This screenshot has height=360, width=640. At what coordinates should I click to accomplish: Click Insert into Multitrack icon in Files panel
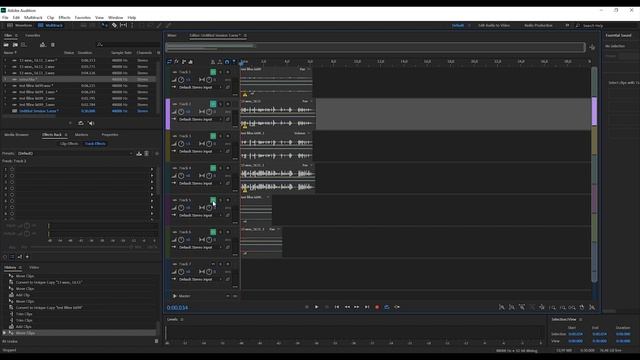point(43,44)
